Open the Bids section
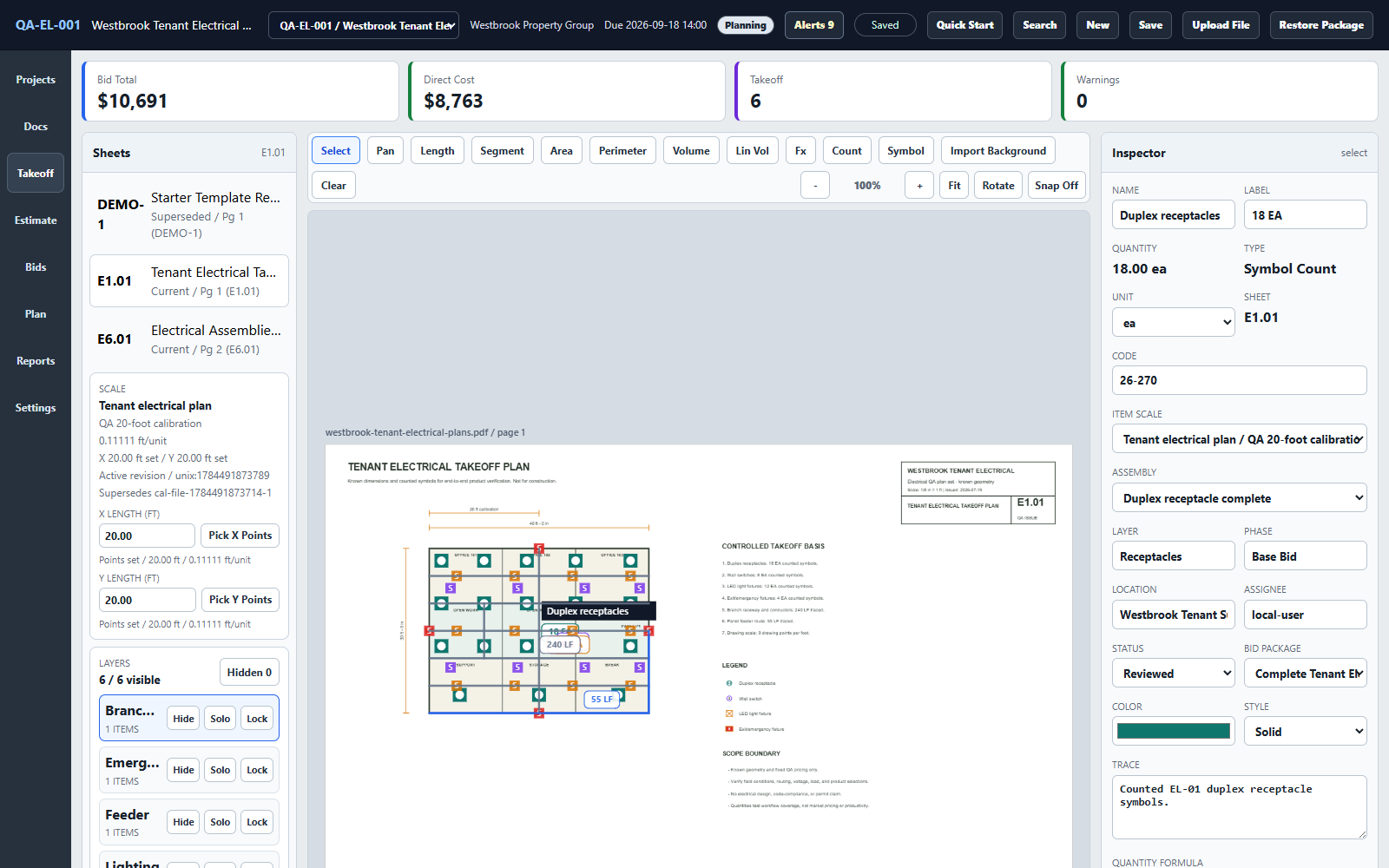Viewport: 1389px width, 868px height. [x=36, y=267]
